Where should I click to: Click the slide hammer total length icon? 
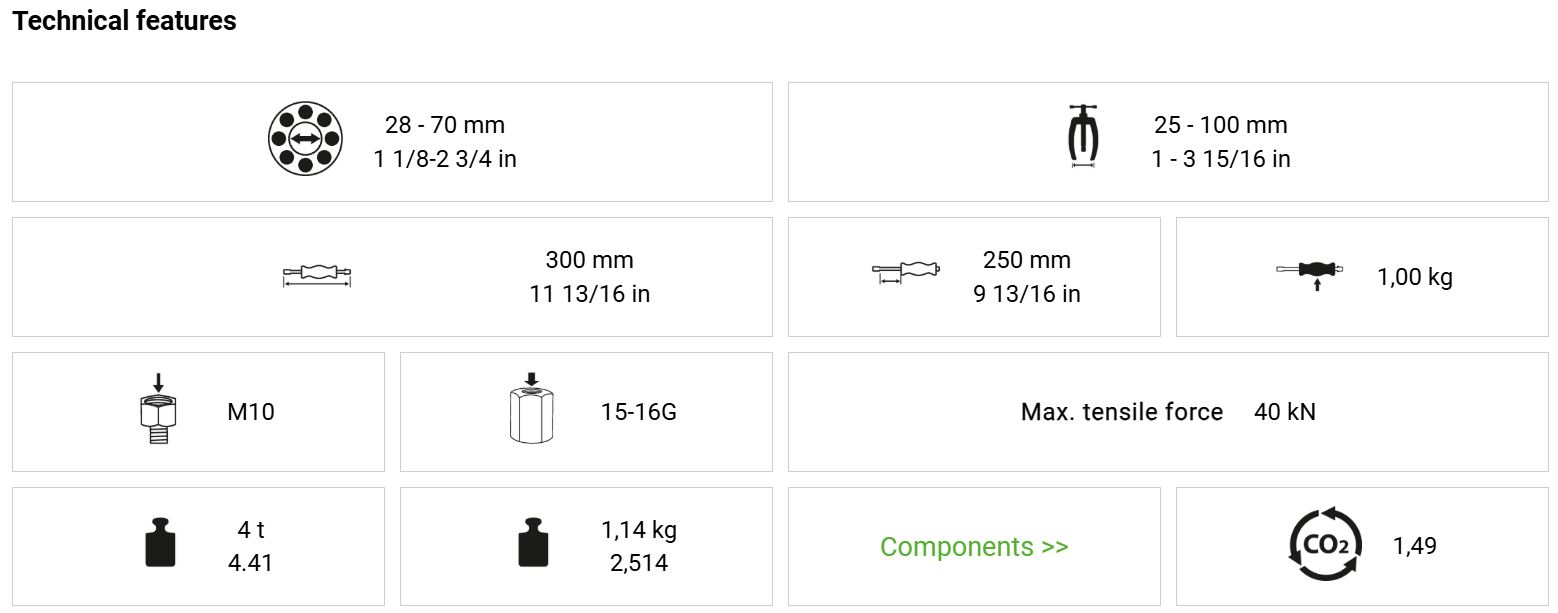click(x=317, y=275)
